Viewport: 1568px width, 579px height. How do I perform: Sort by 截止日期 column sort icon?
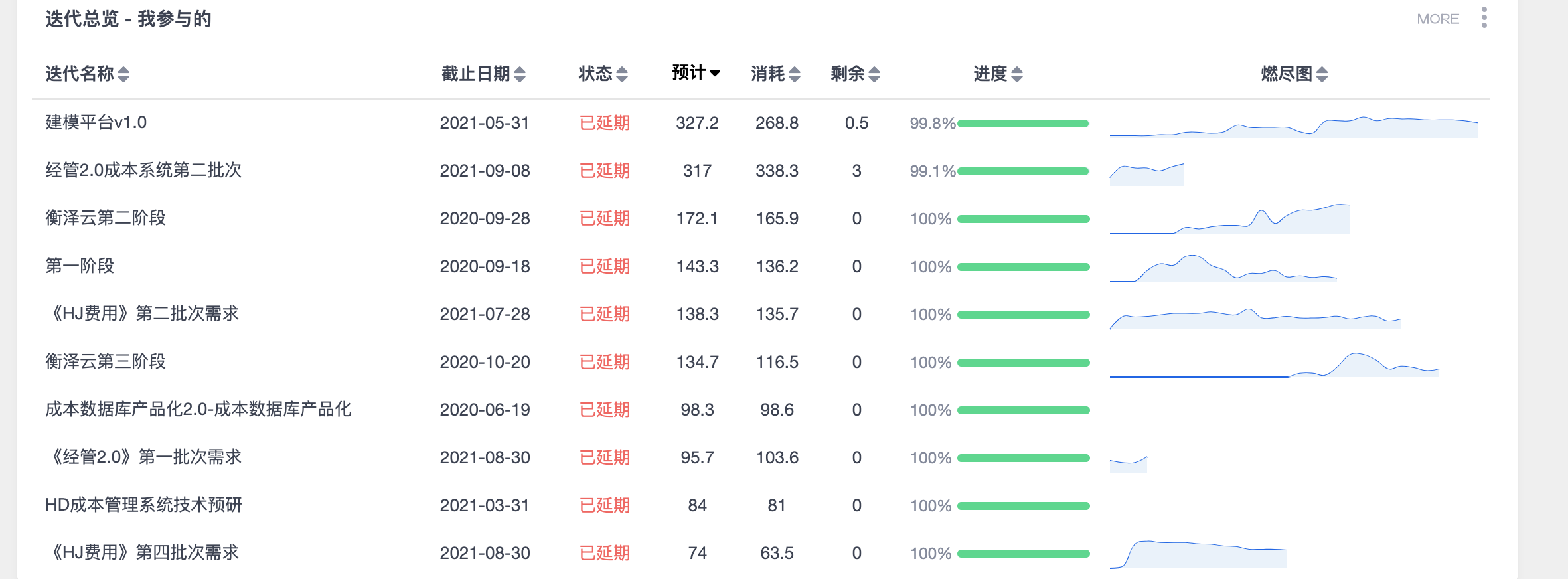click(520, 74)
